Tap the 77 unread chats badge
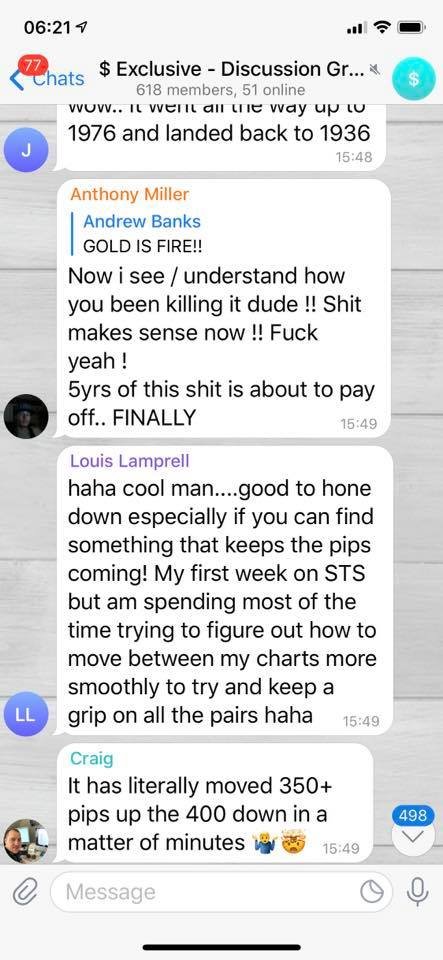This screenshot has height=960, width=443. [x=33, y=64]
